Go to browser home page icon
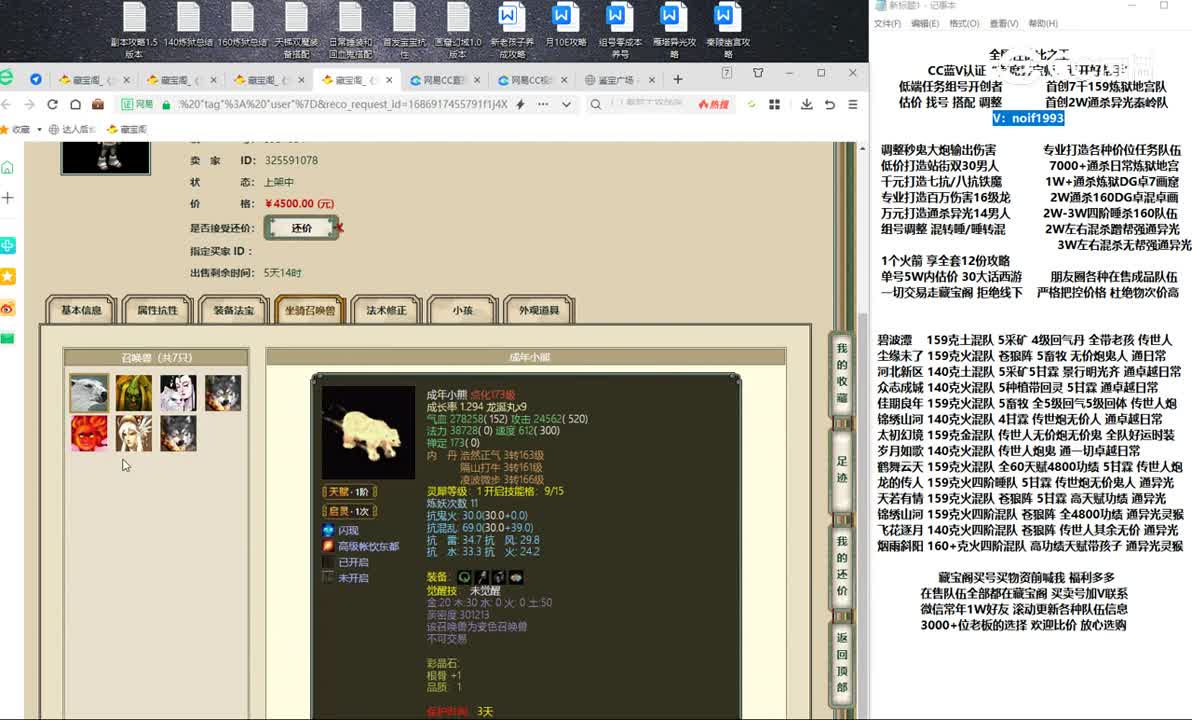 75,104
